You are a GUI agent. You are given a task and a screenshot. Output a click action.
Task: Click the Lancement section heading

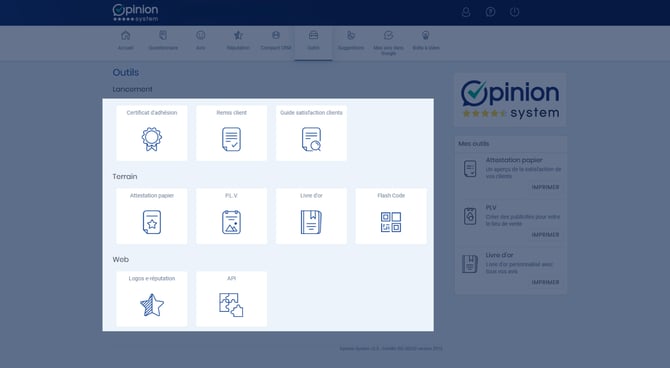[132, 89]
